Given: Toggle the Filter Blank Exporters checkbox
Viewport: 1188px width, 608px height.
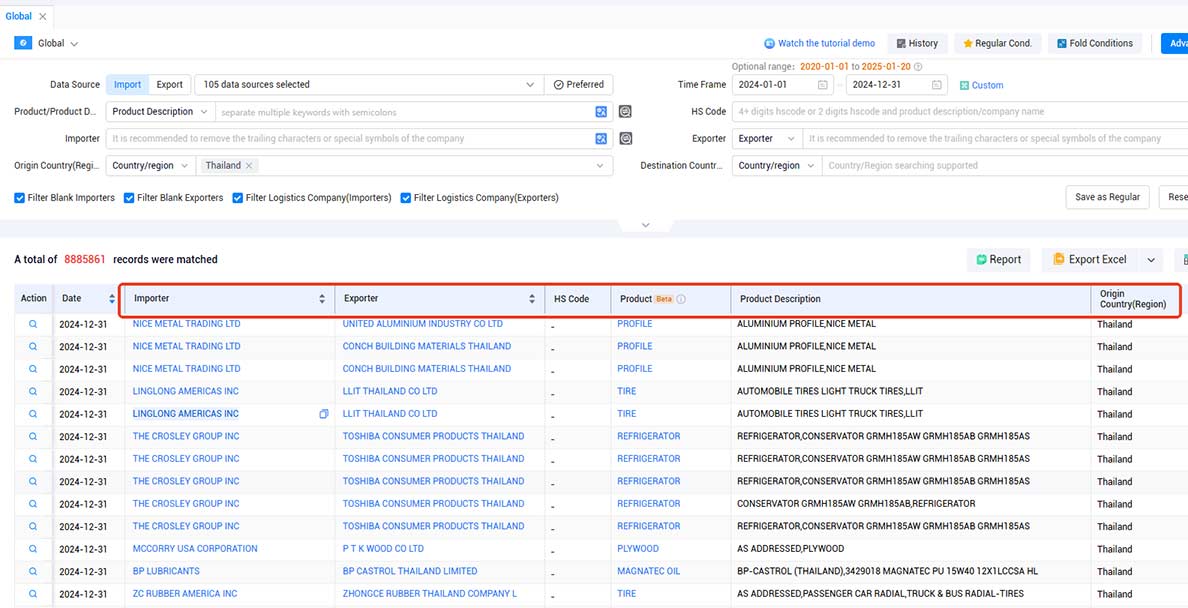Looking at the screenshot, I should click(x=130, y=198).
